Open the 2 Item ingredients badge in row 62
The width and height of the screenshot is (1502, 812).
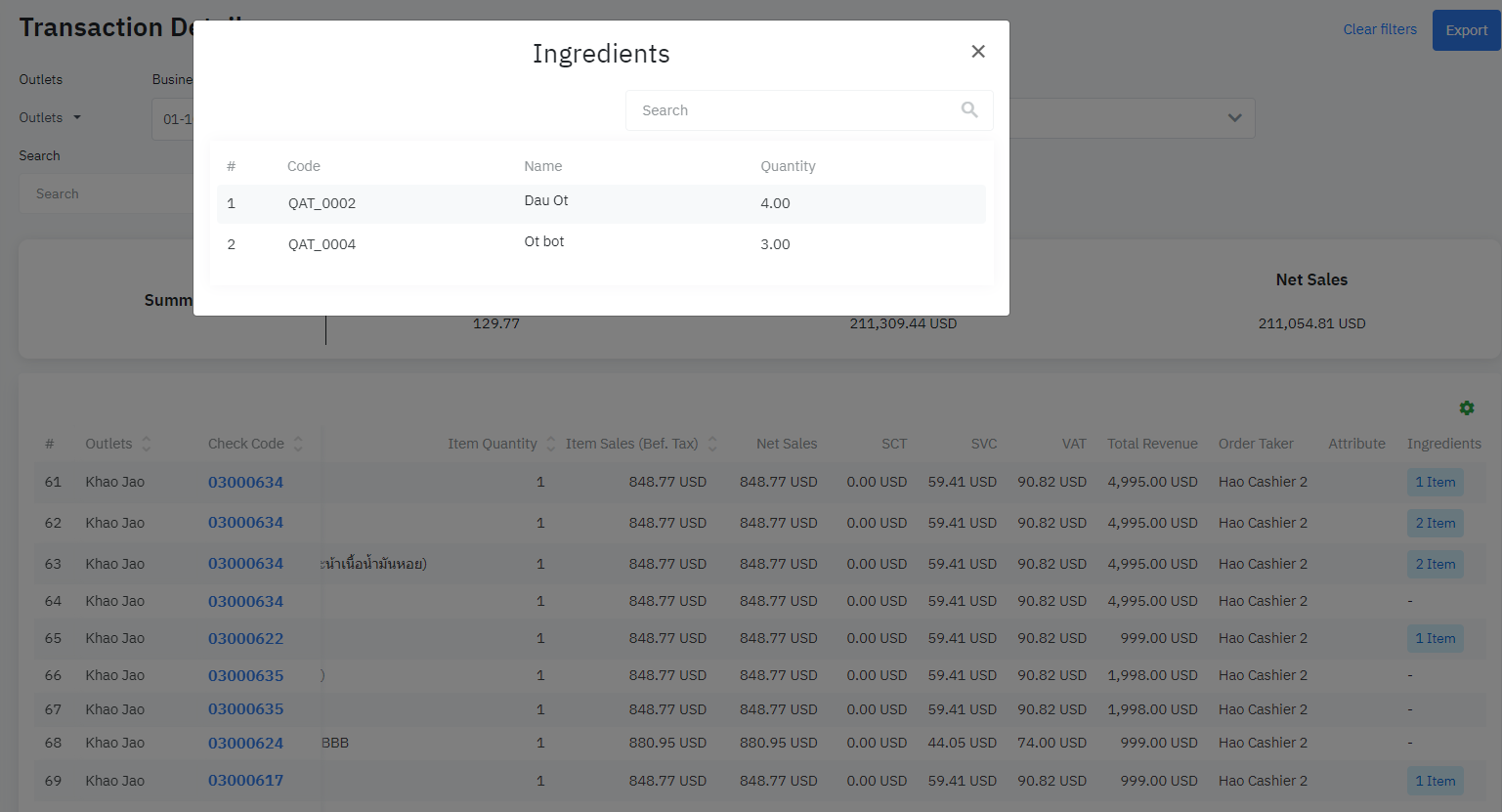(x=1436, y=523)
